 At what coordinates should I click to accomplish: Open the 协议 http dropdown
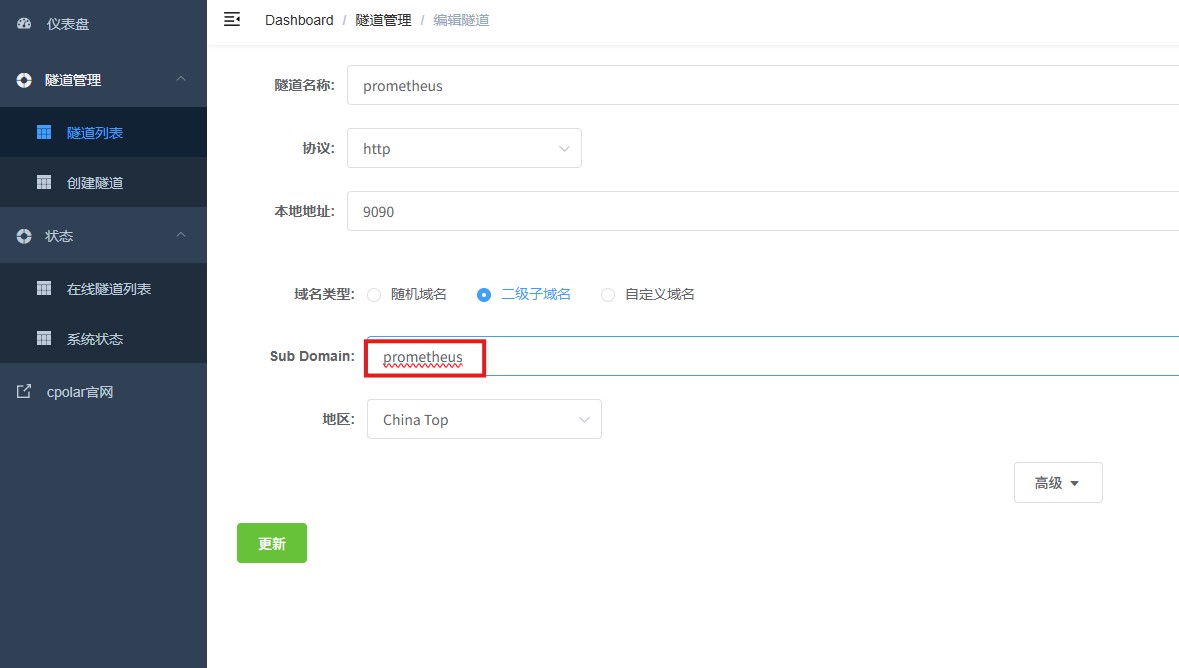[464, 148]
